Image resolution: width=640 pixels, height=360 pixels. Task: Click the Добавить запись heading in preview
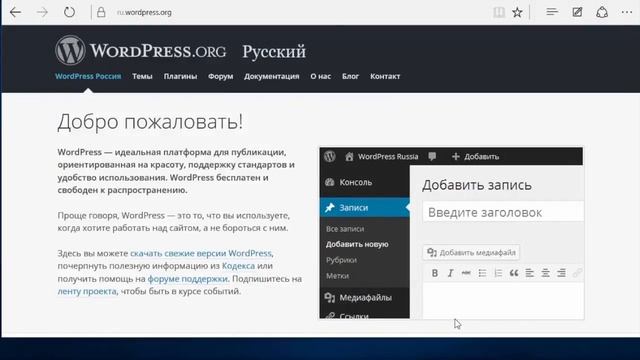[477, 185]
